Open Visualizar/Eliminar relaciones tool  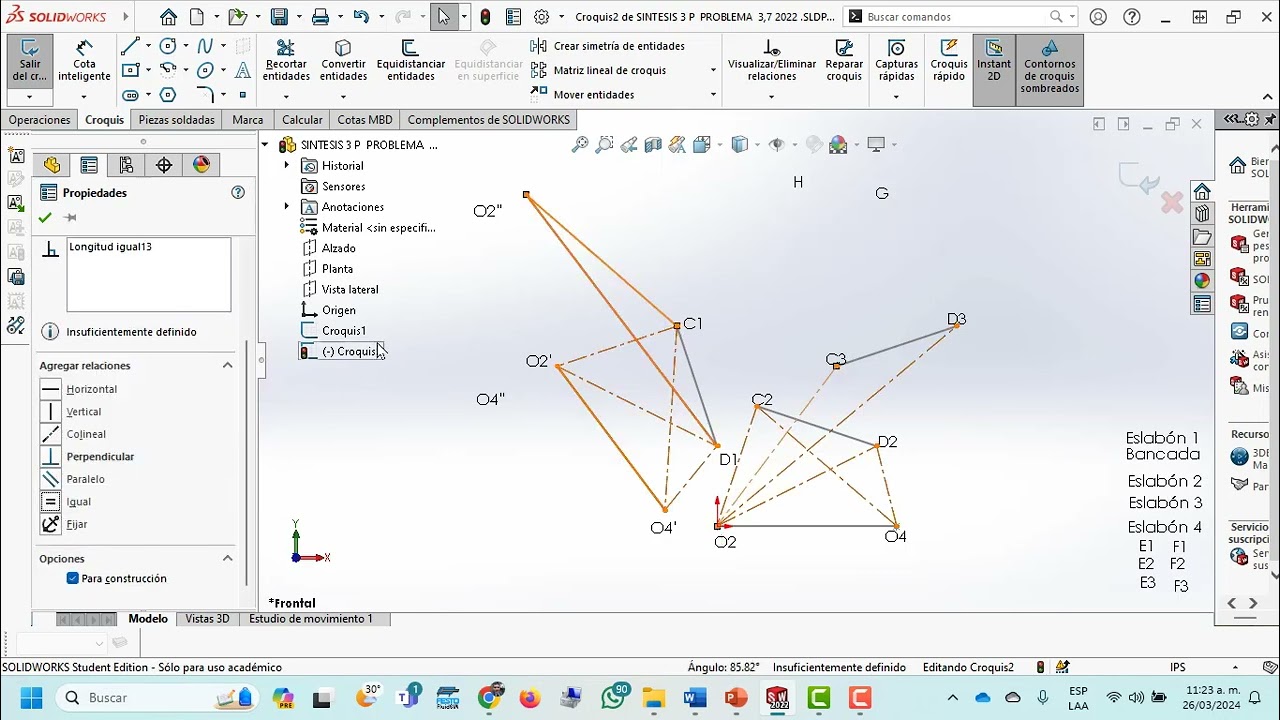pyautogui.click(x=771, y=61)
